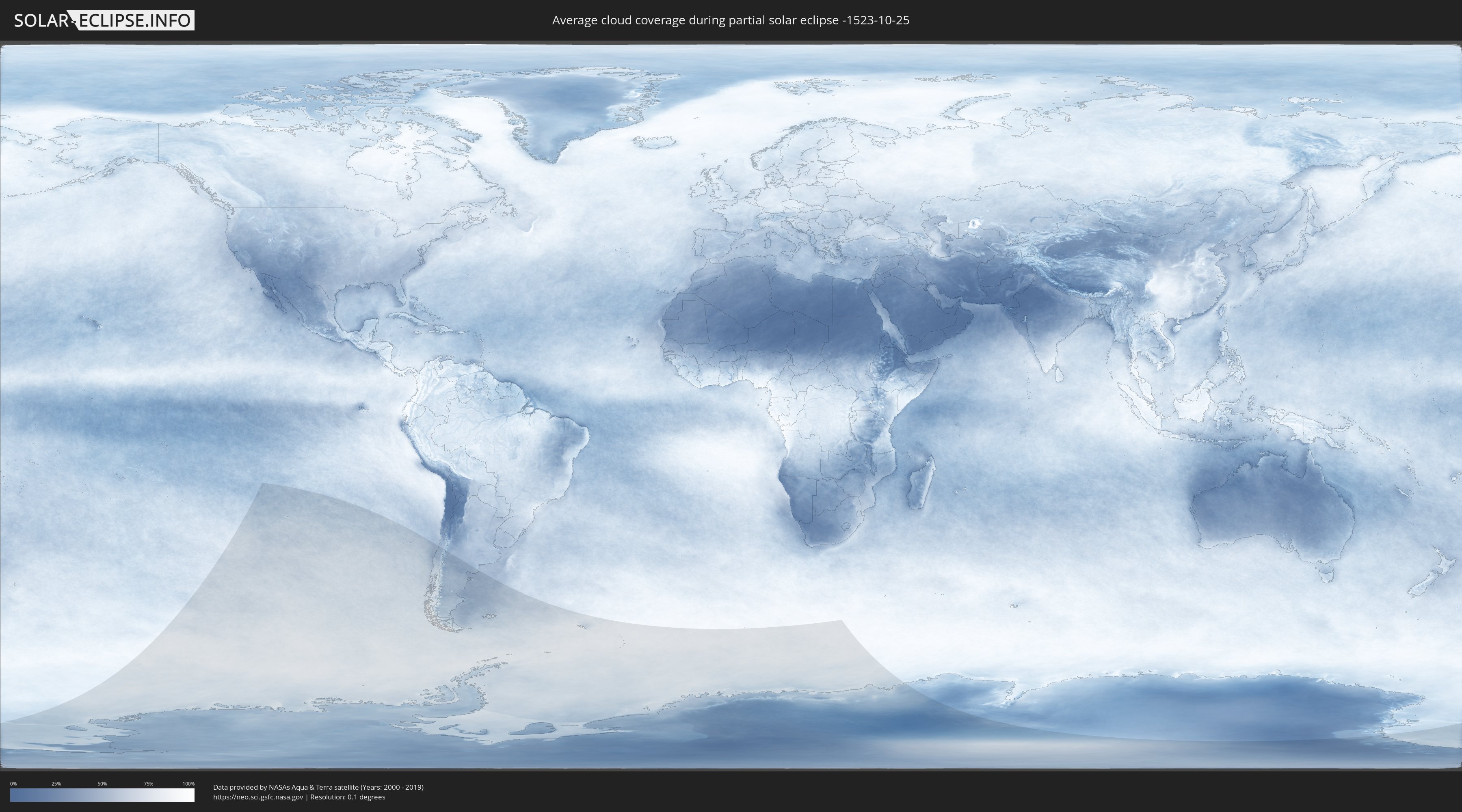This screenshot has height=812, width=1462.
Task: Click the 50% legend label
Action: (x=102, y=784)
